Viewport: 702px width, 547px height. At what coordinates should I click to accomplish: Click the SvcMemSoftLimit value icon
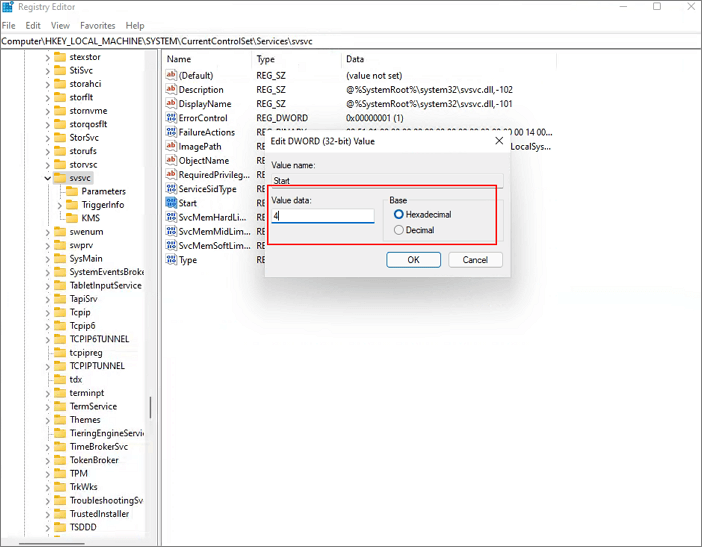point(171,245)
